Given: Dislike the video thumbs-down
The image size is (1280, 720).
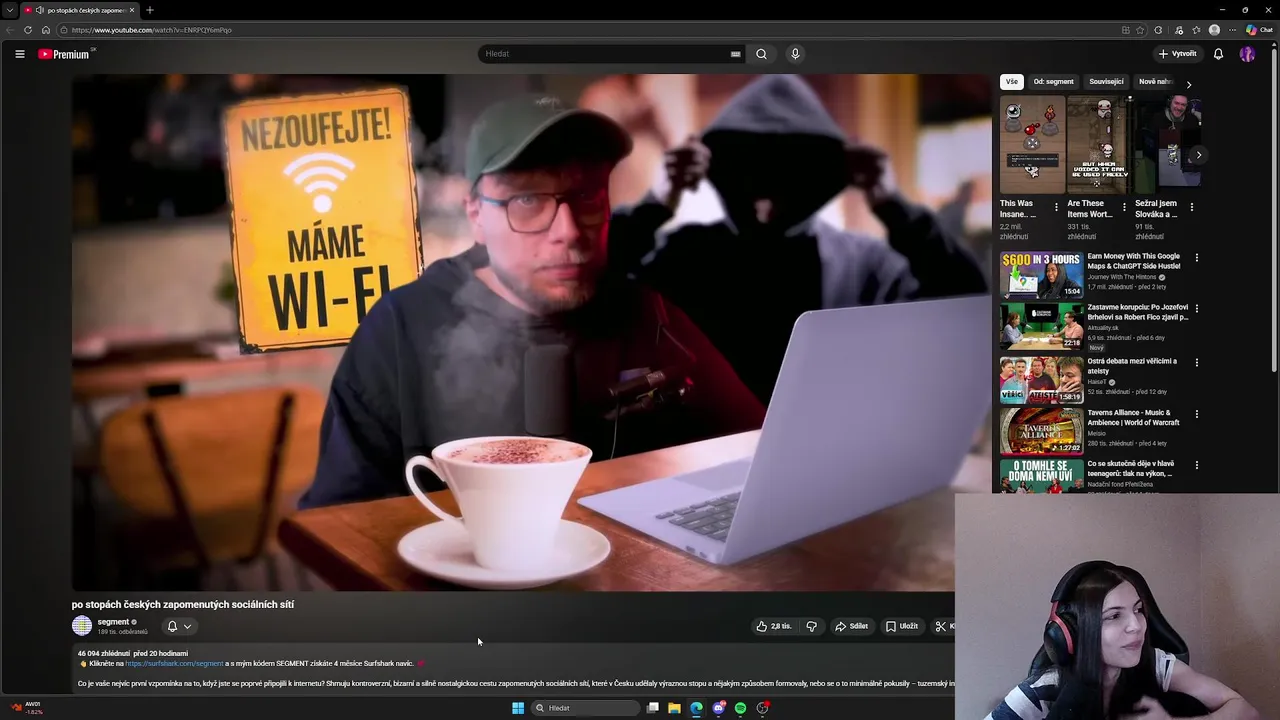Looking at the screenshot, I should pos(812,626).
